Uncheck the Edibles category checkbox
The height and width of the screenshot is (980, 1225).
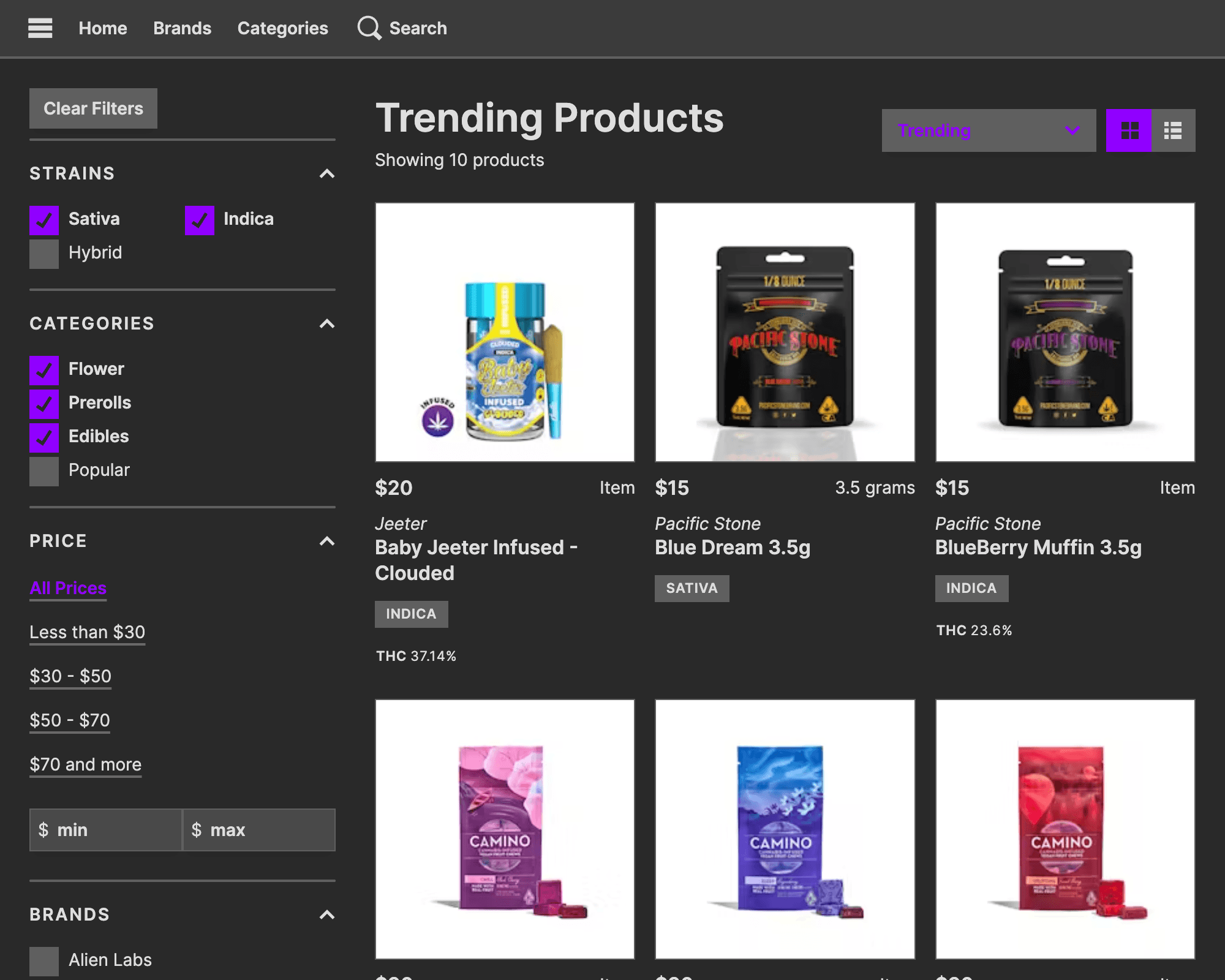pos(44,437)
